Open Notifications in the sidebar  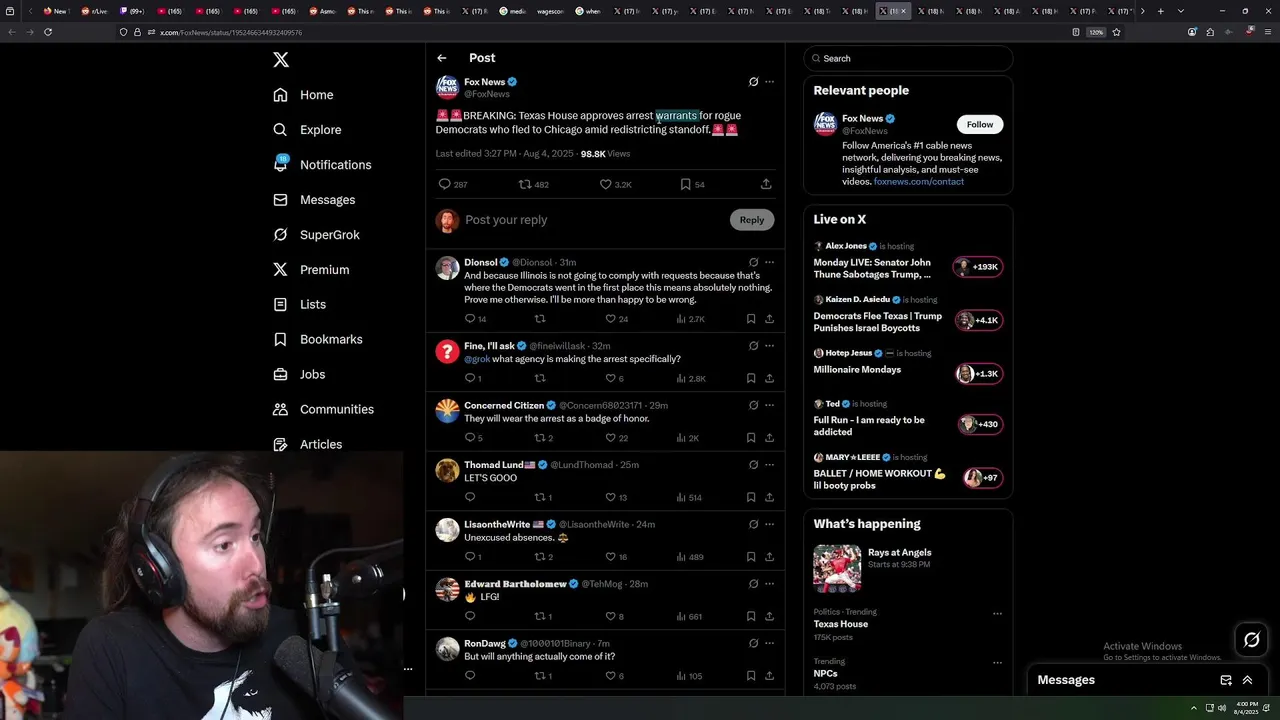coord(322,165)
